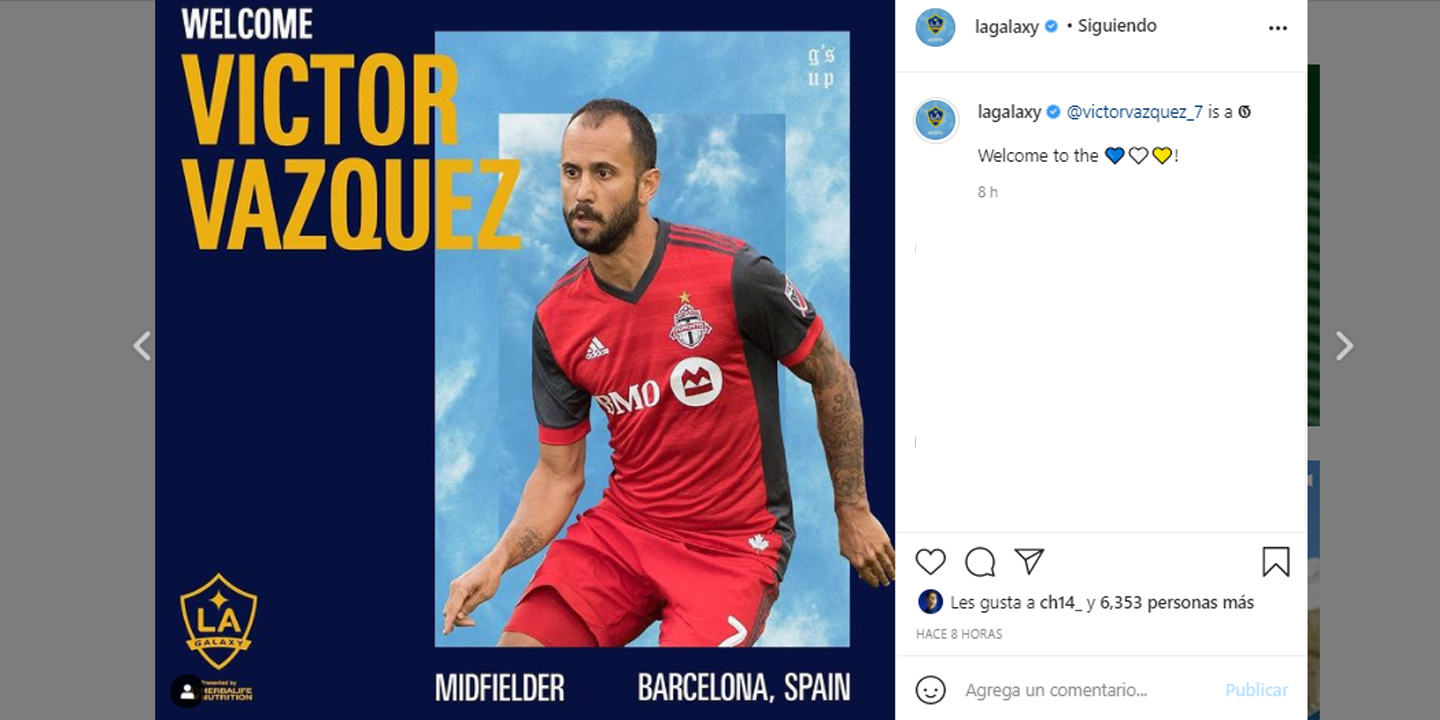Open comments with the speech bubble icon

(x=980, y=562)
